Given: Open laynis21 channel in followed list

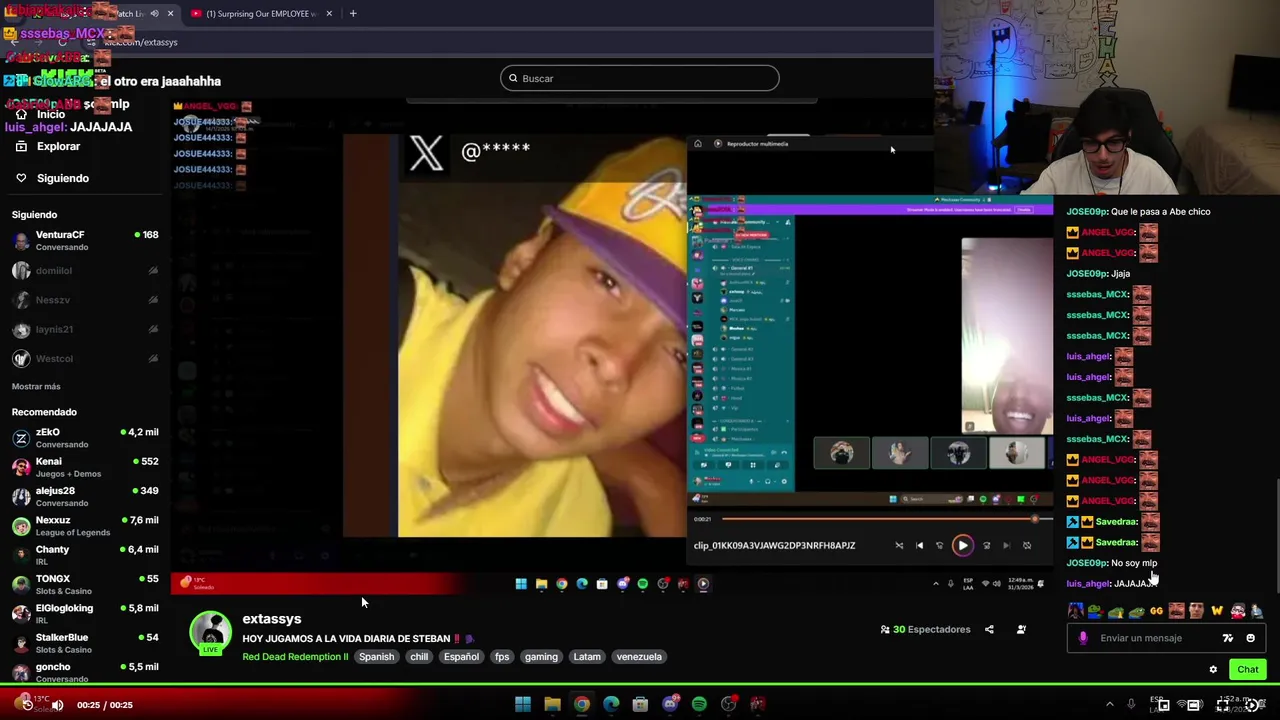Looking at the screenshot, I should (85, 329).
